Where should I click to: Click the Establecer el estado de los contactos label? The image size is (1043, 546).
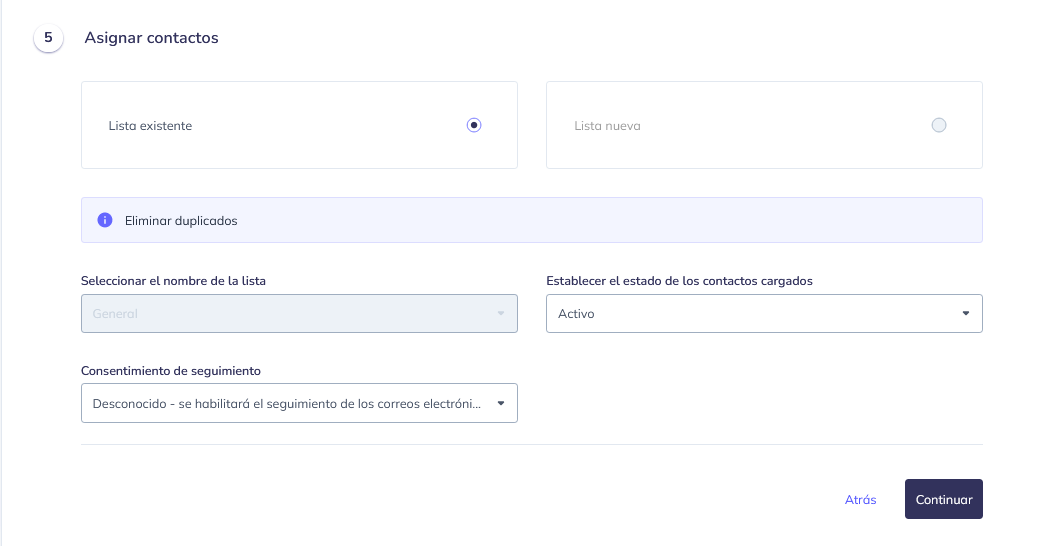tap(679, 281)
